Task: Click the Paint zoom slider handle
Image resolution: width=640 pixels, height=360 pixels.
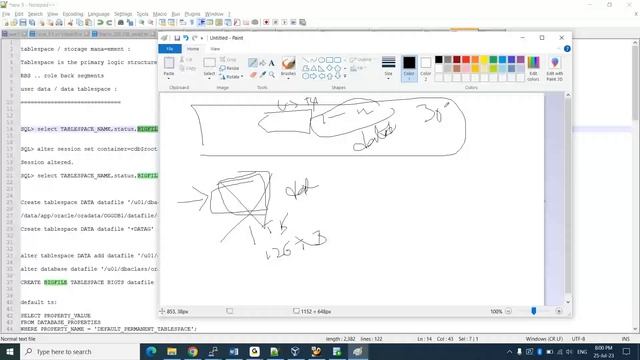Action: pyautogui.click(x=533, y=311)
